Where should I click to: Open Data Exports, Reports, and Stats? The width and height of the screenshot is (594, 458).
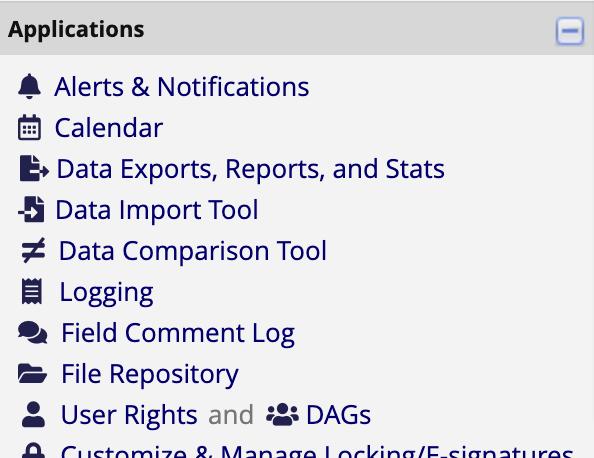(250, 169)
